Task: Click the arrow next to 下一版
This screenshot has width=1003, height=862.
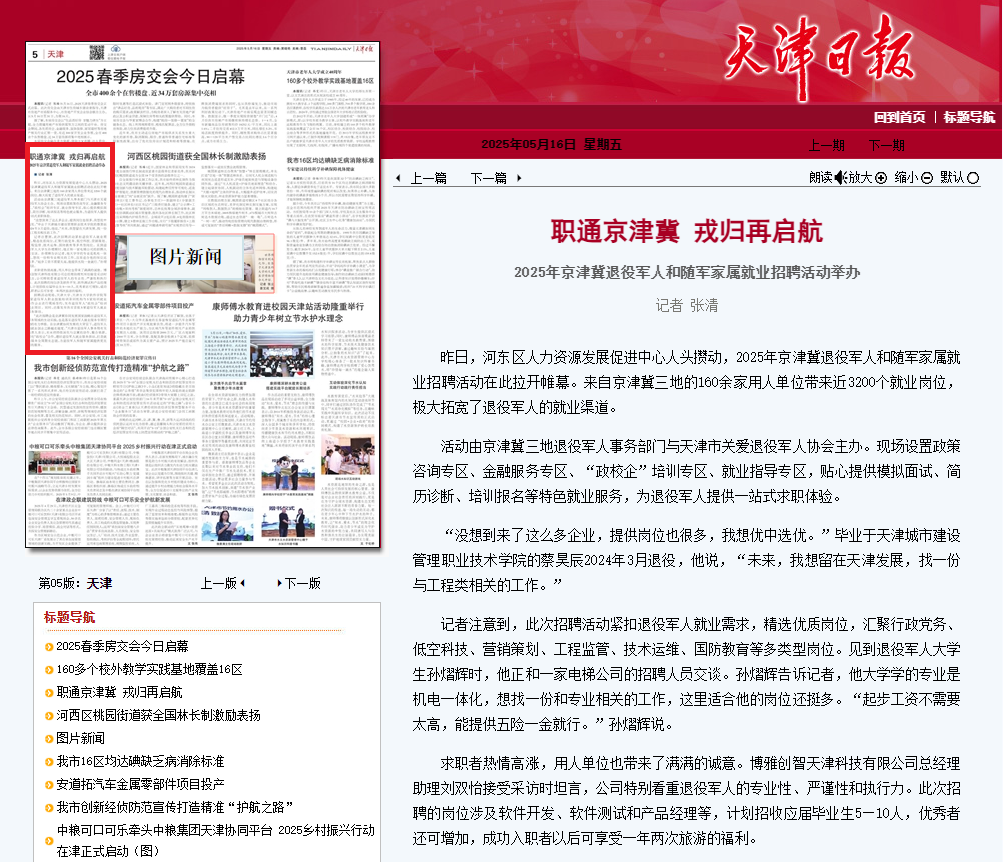Action: coord(280,583)
